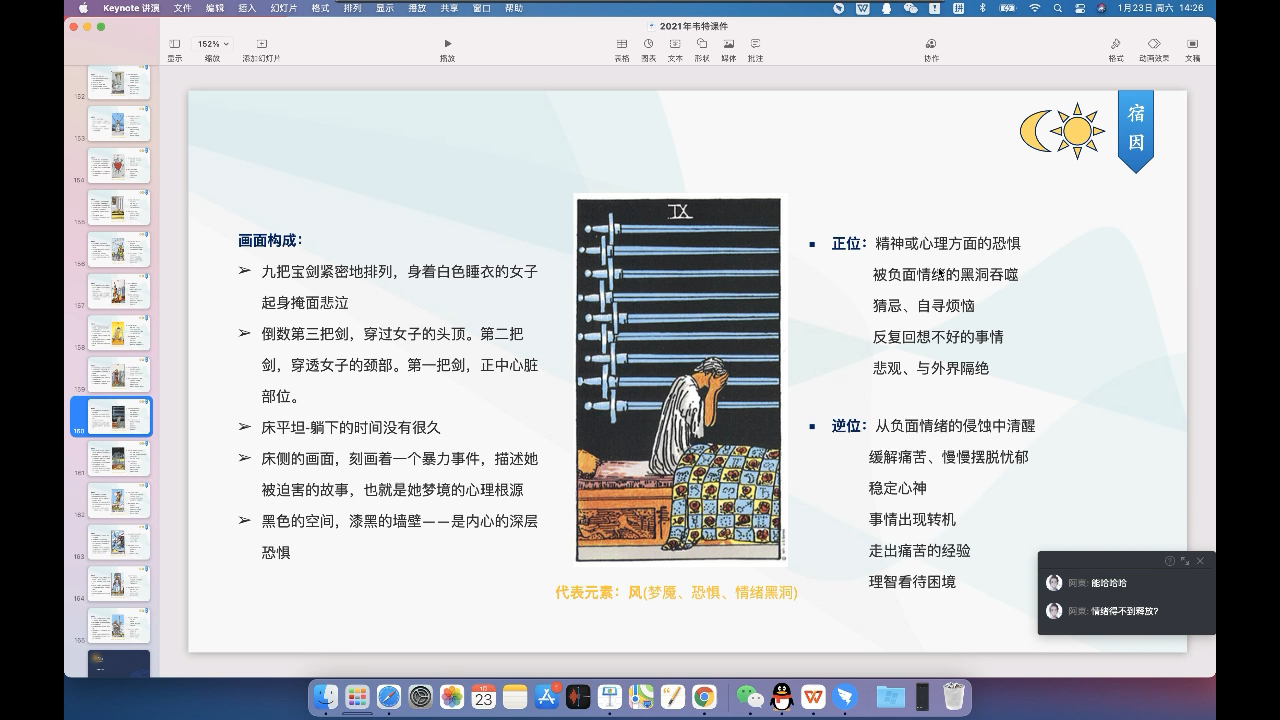Open WPS Office from the Dock
Image resolution: width=1280 pixels, height=720 pixels.
[813, 697]
